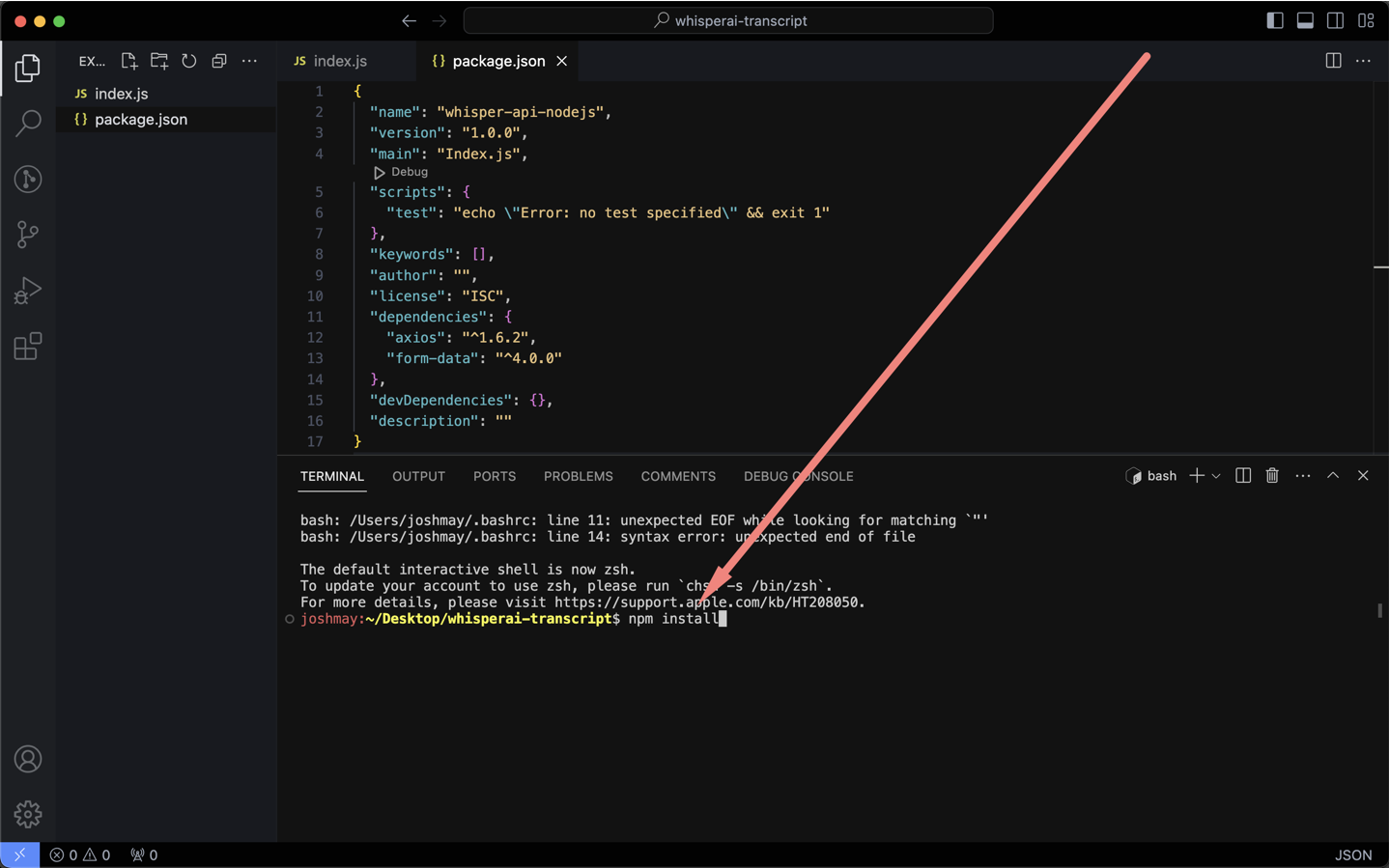Switch to the TERMINAL tab
This screenshot has width=1390, height=868.
point(332,476)
